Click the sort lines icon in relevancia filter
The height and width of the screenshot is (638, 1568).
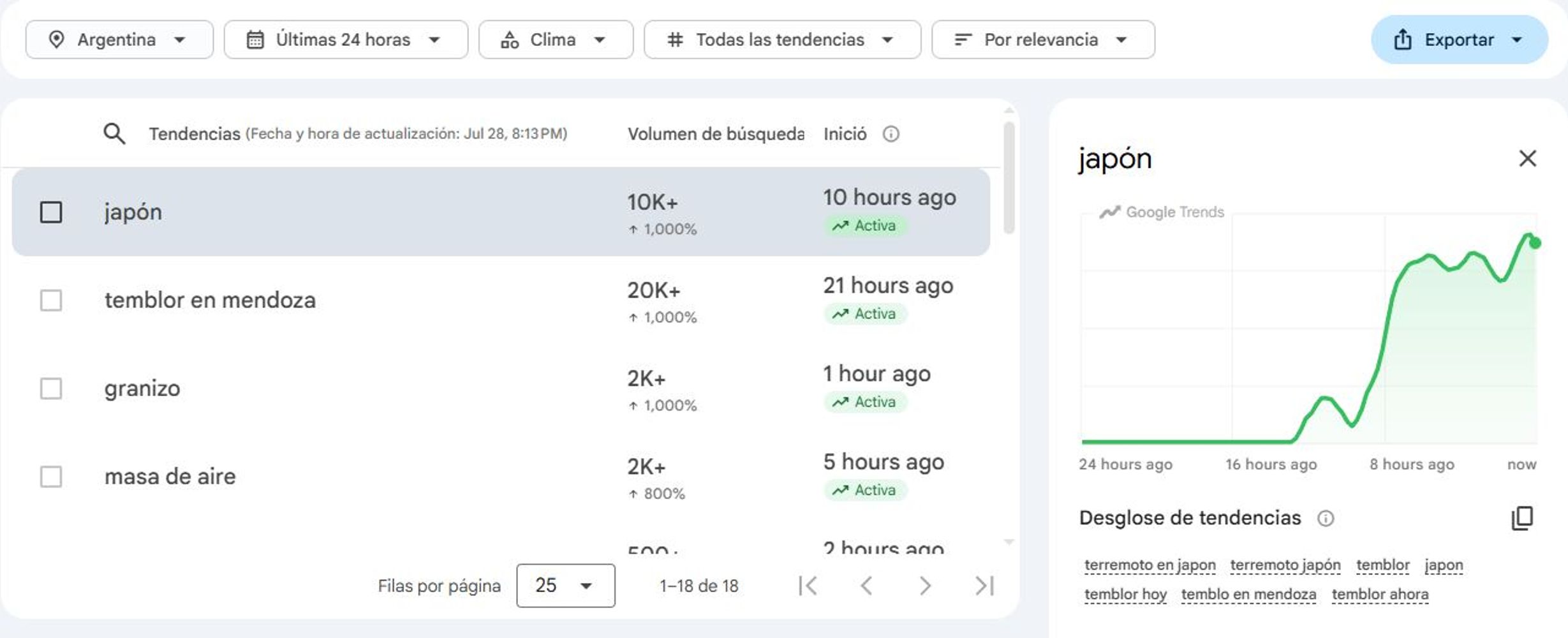tap(963, 40)
